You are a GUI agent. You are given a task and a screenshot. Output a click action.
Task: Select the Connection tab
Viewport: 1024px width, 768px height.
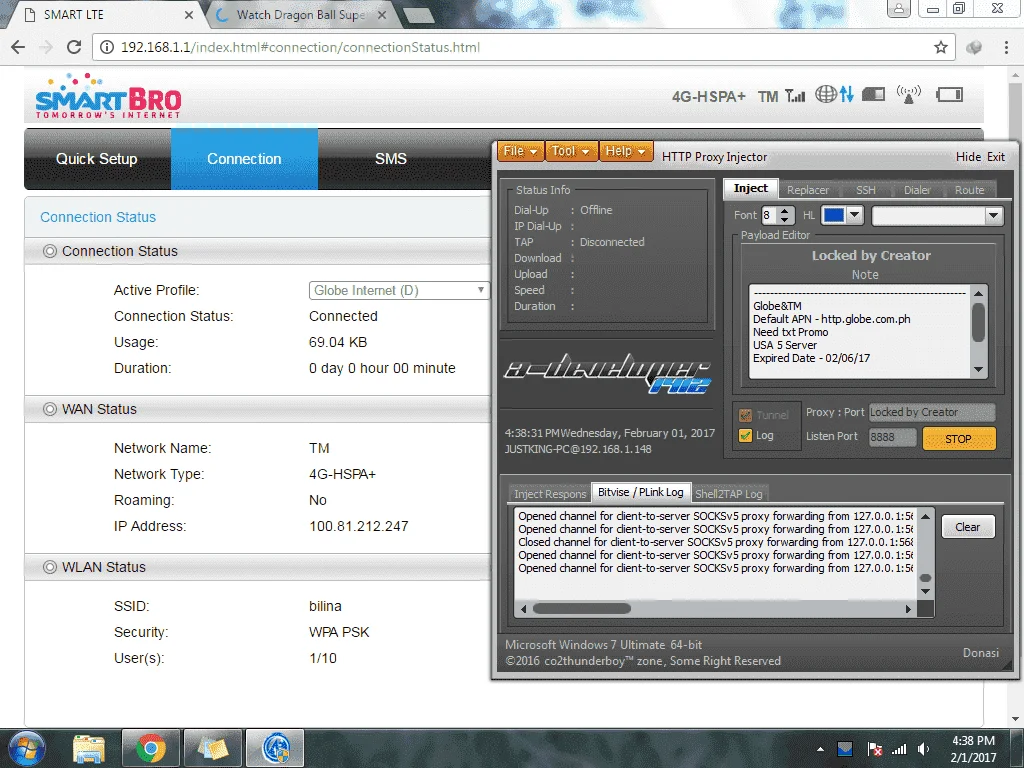(244, 159)
